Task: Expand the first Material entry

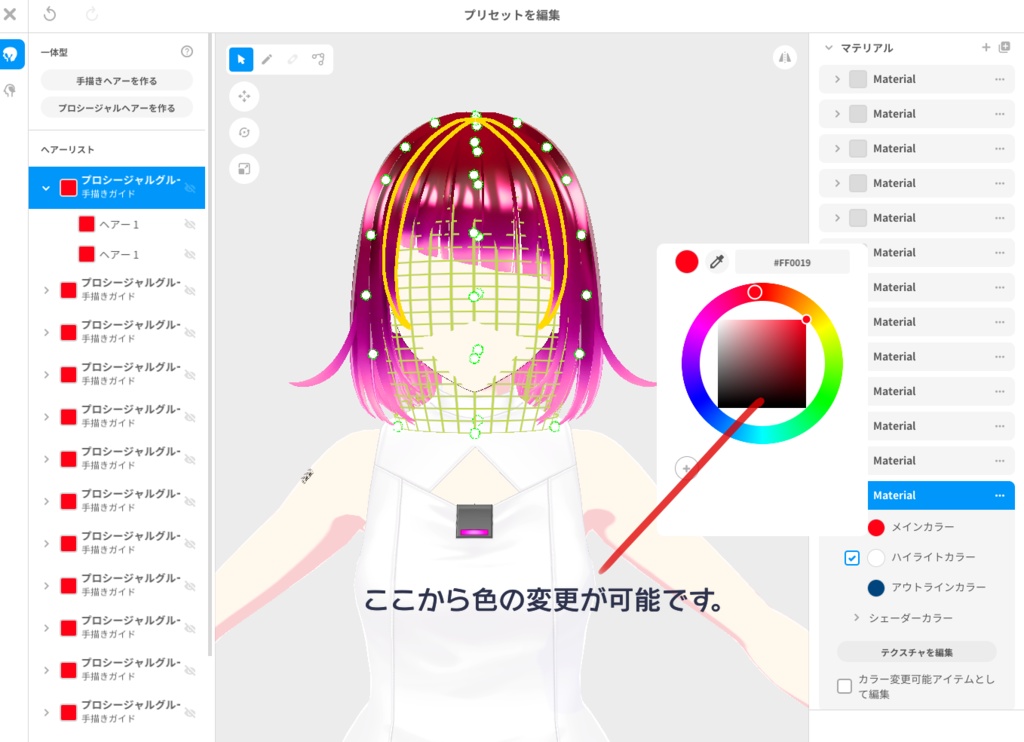Action: coord(838,79)
